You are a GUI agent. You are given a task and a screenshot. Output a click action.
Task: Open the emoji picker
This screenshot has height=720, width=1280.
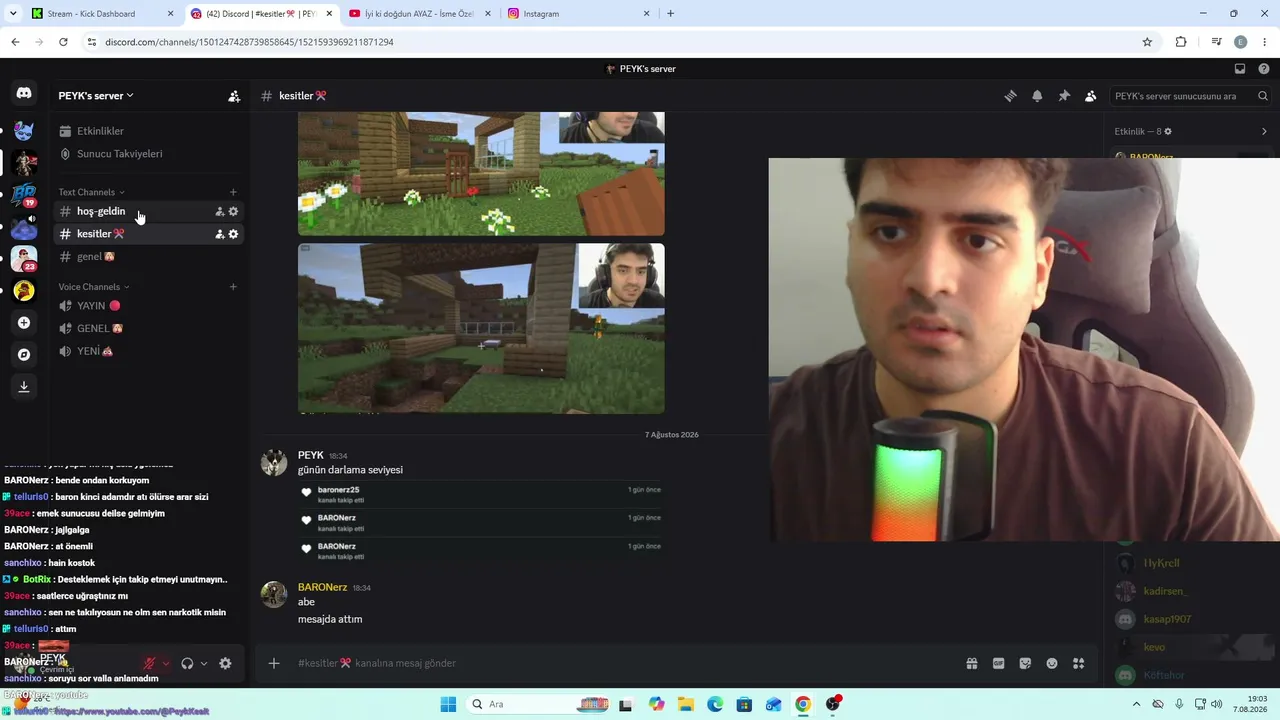click(x=1052, y=663)
